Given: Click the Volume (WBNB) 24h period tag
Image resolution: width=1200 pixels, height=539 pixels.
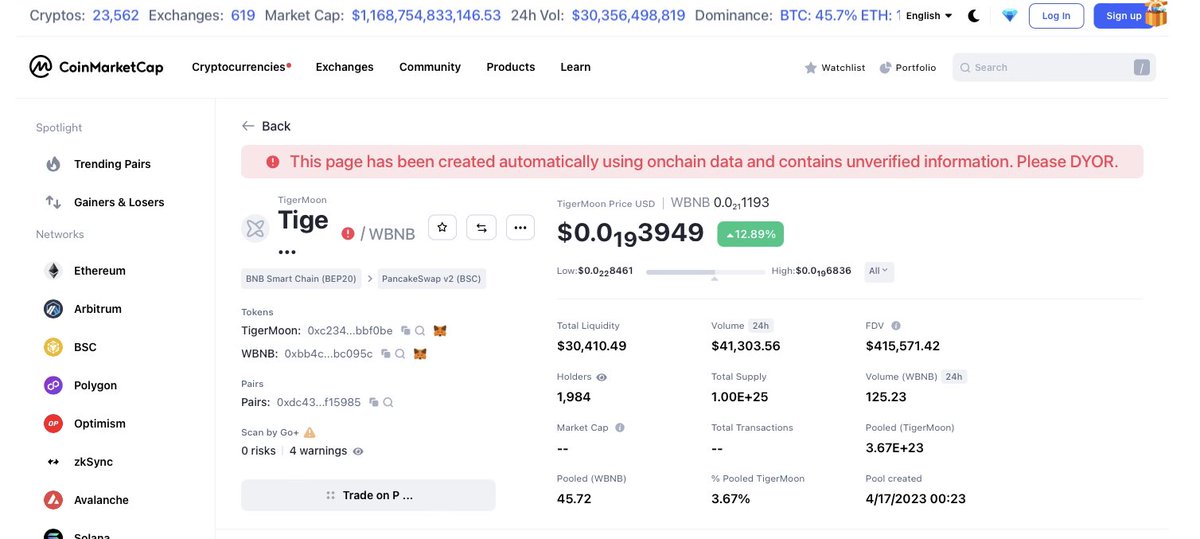Looking at the screenshot, I should 954,377.
